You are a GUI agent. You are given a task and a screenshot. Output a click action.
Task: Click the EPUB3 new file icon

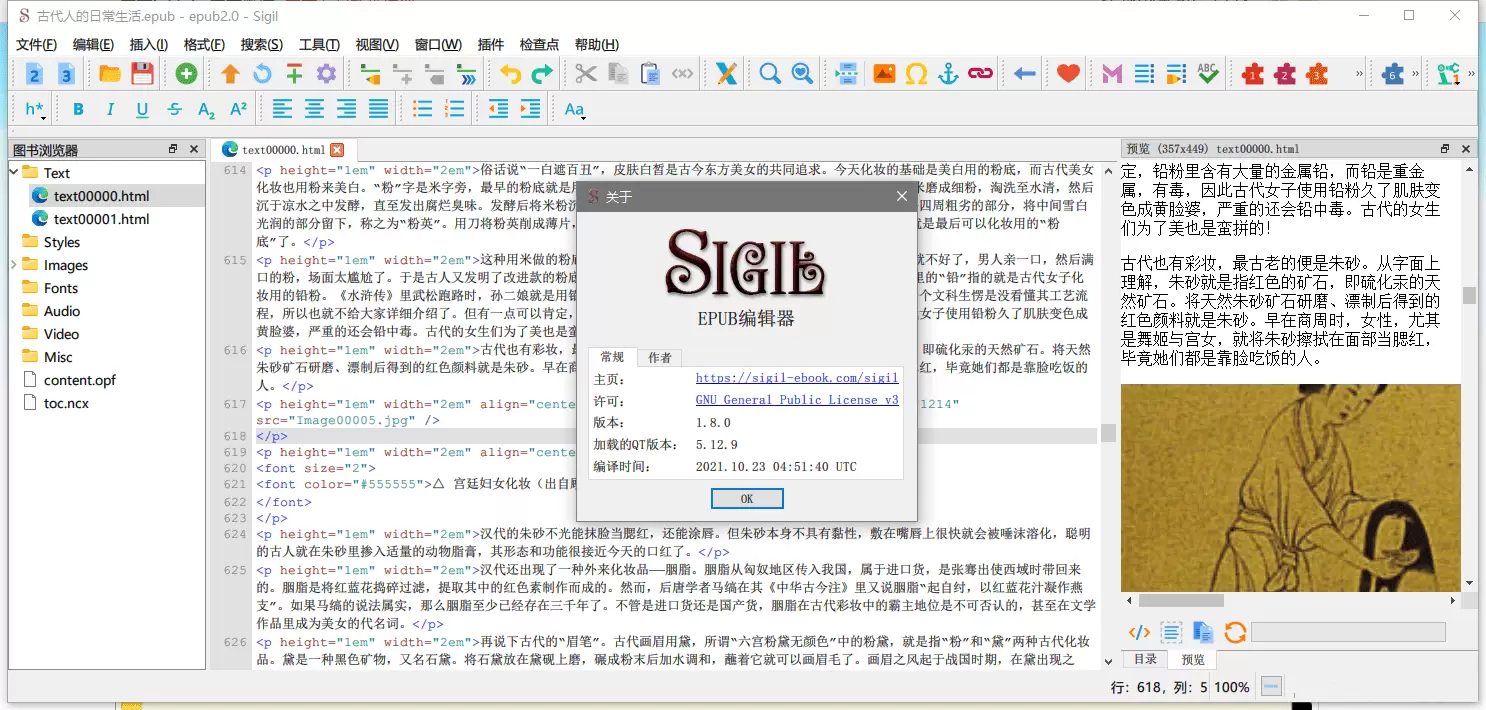click(66, 73)
